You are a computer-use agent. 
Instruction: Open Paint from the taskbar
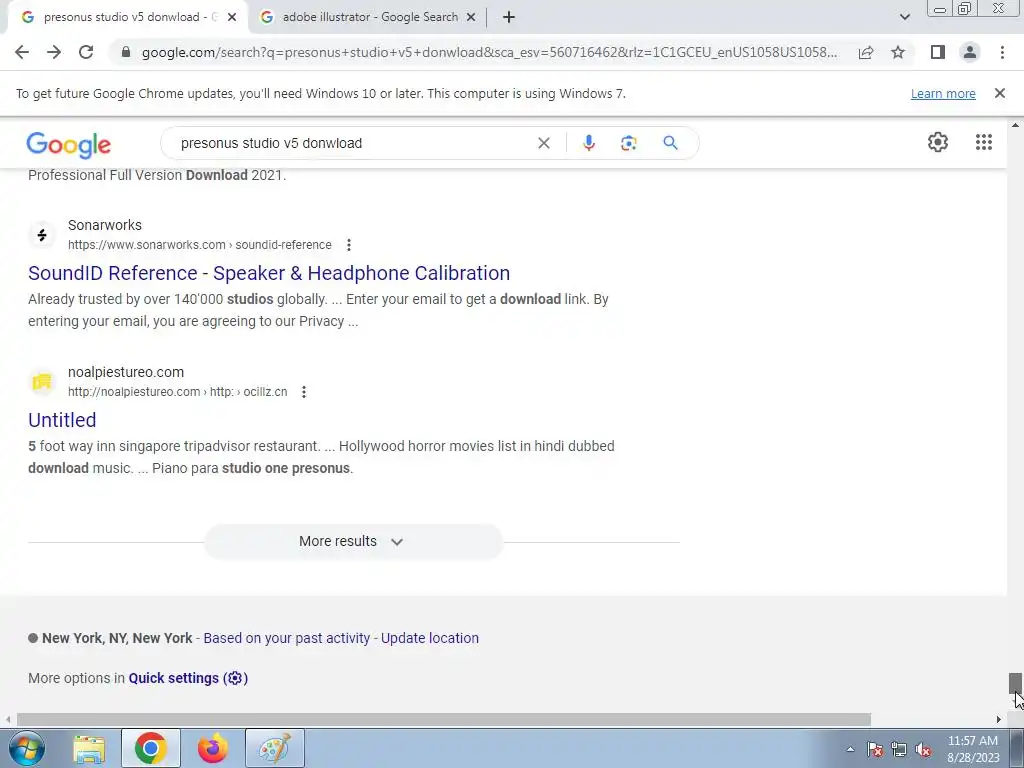coord(275,748)
